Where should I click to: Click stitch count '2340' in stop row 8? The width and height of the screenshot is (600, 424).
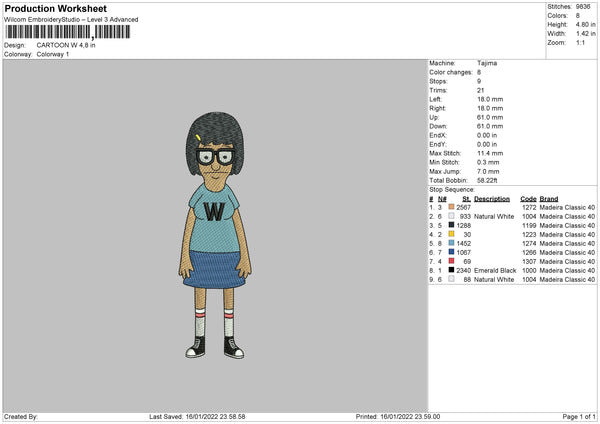coord(463,271)
